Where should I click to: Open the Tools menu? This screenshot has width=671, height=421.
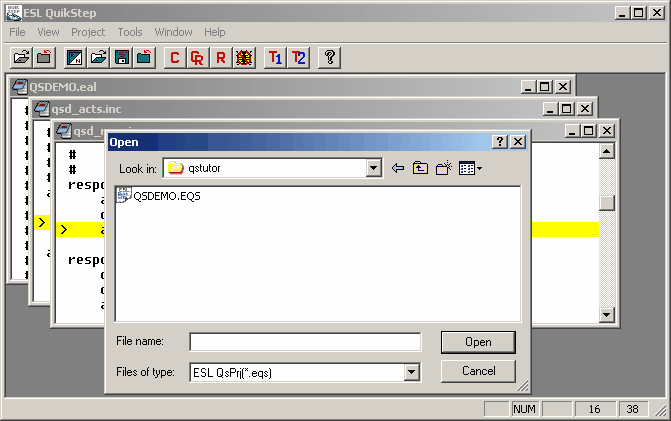coord(130,32)
